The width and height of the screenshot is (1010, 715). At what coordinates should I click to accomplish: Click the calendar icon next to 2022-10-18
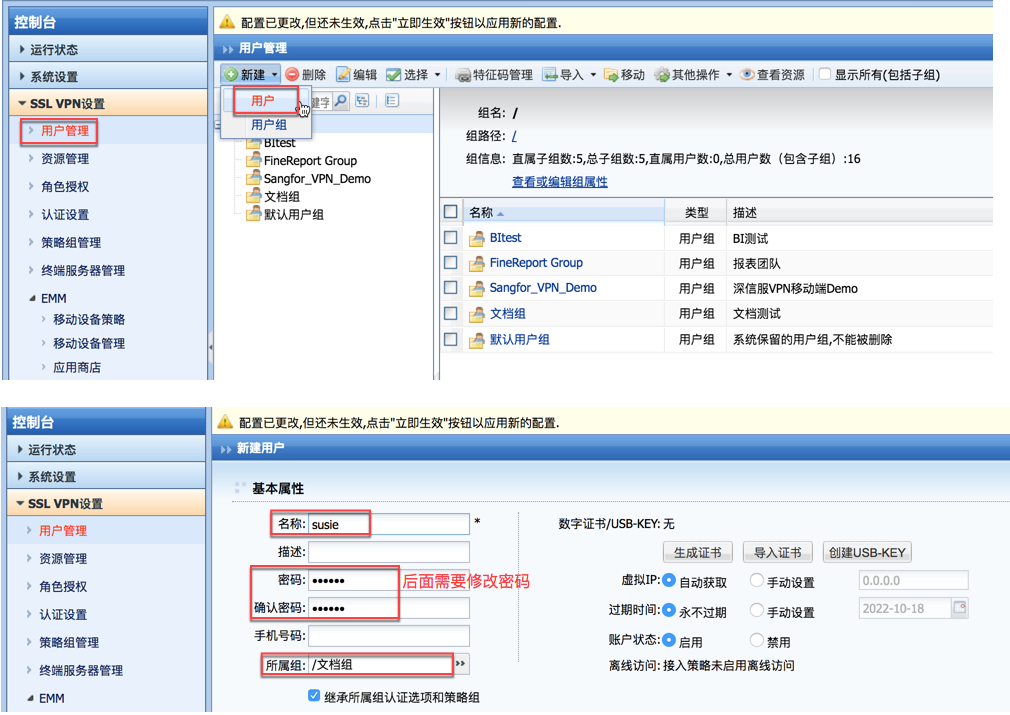point(960,607)
